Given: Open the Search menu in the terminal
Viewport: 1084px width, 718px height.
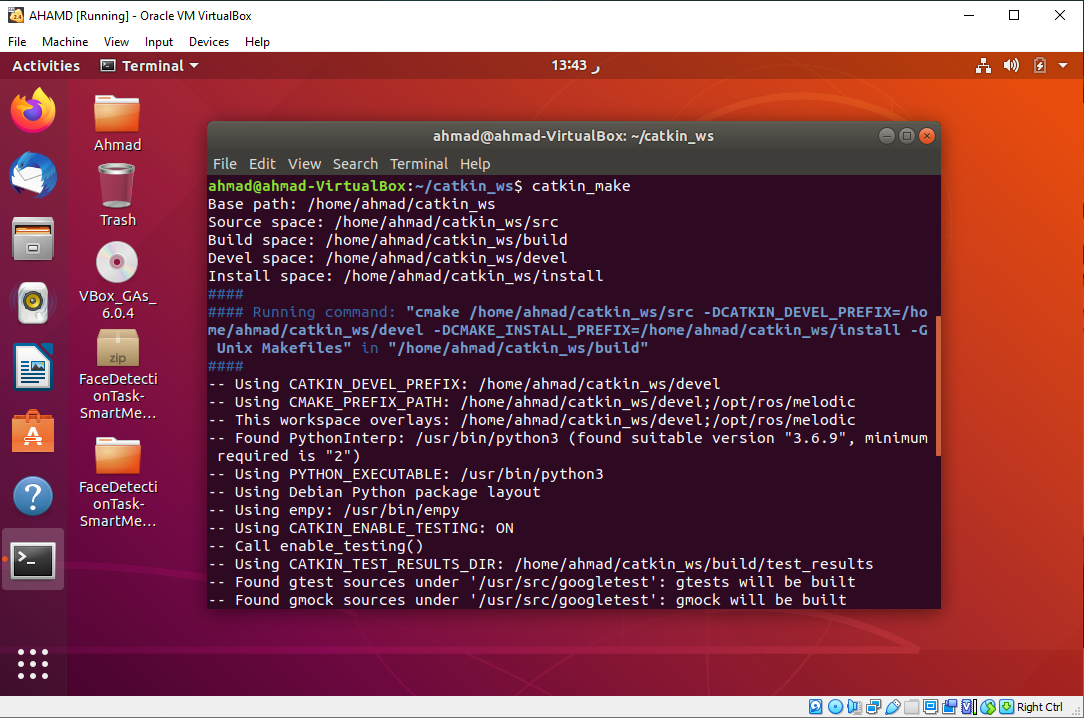Looking at the screenshot, I should [355, 164].
